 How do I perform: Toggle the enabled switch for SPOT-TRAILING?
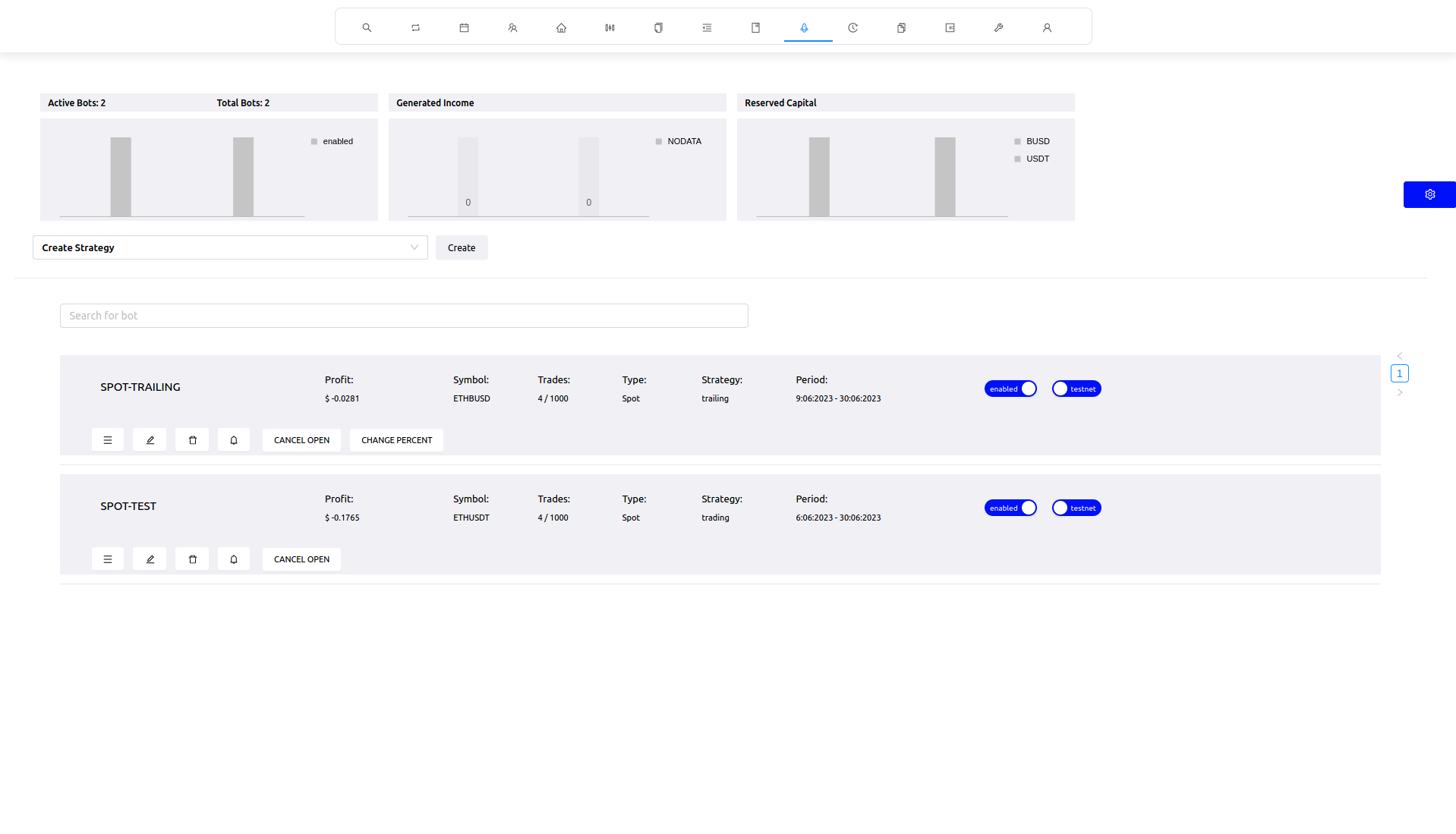(1010, 389)
